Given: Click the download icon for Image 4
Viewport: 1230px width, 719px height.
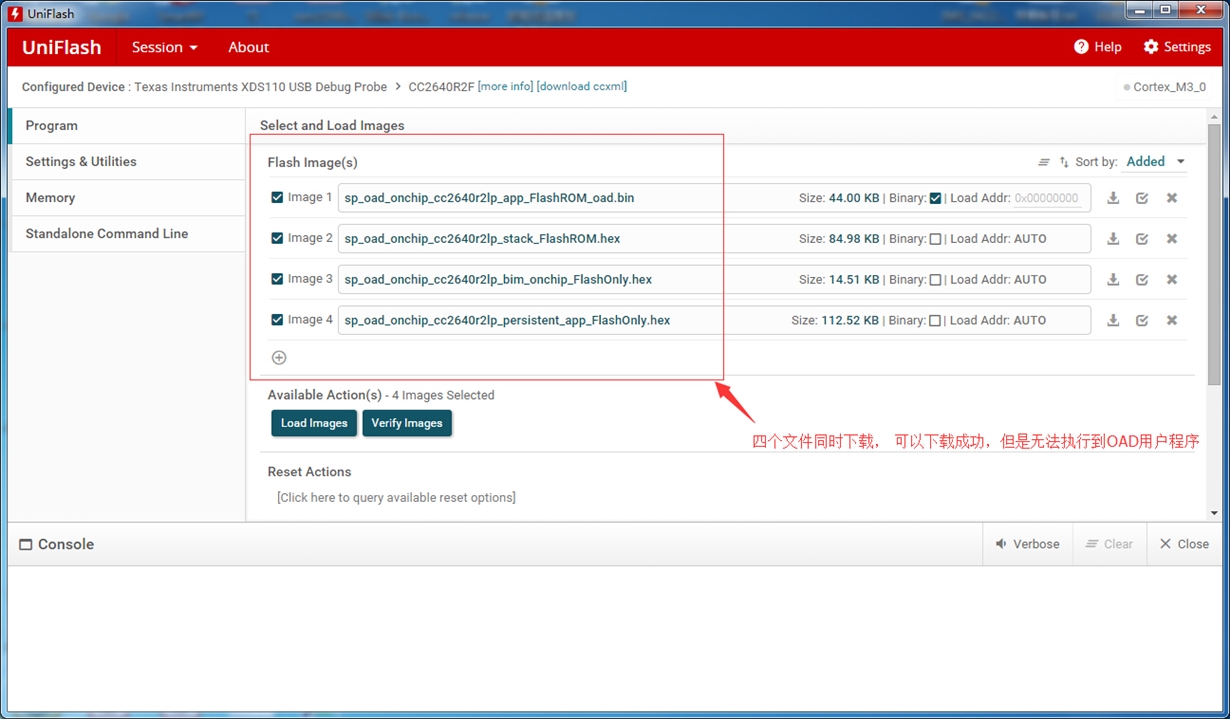Looking at the screenshot, I should (1113, 321).
